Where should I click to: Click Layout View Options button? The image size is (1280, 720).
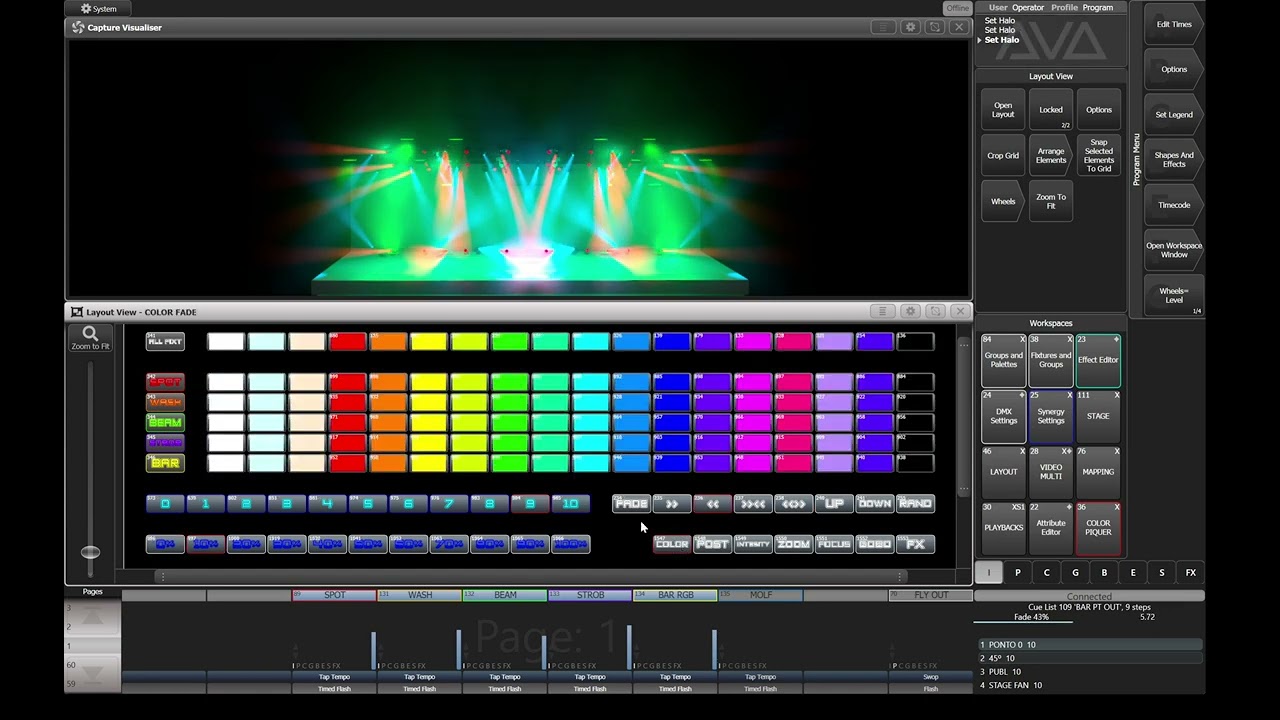tap(1098, 110)
